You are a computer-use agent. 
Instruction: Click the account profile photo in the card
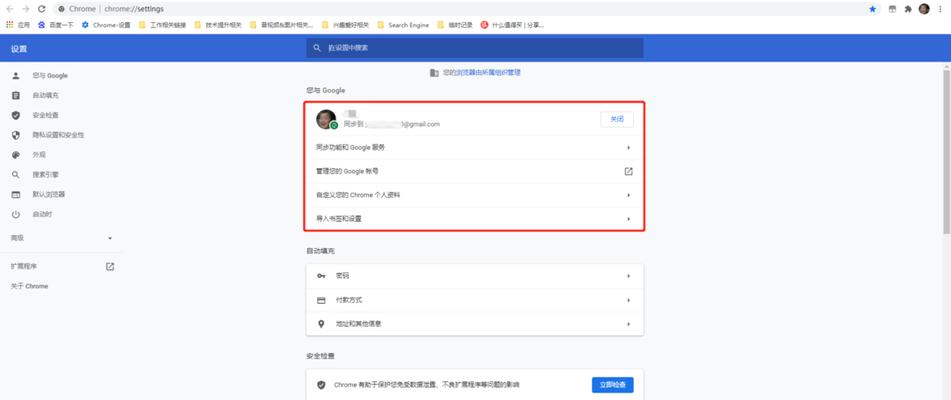[x=326, y=119]
